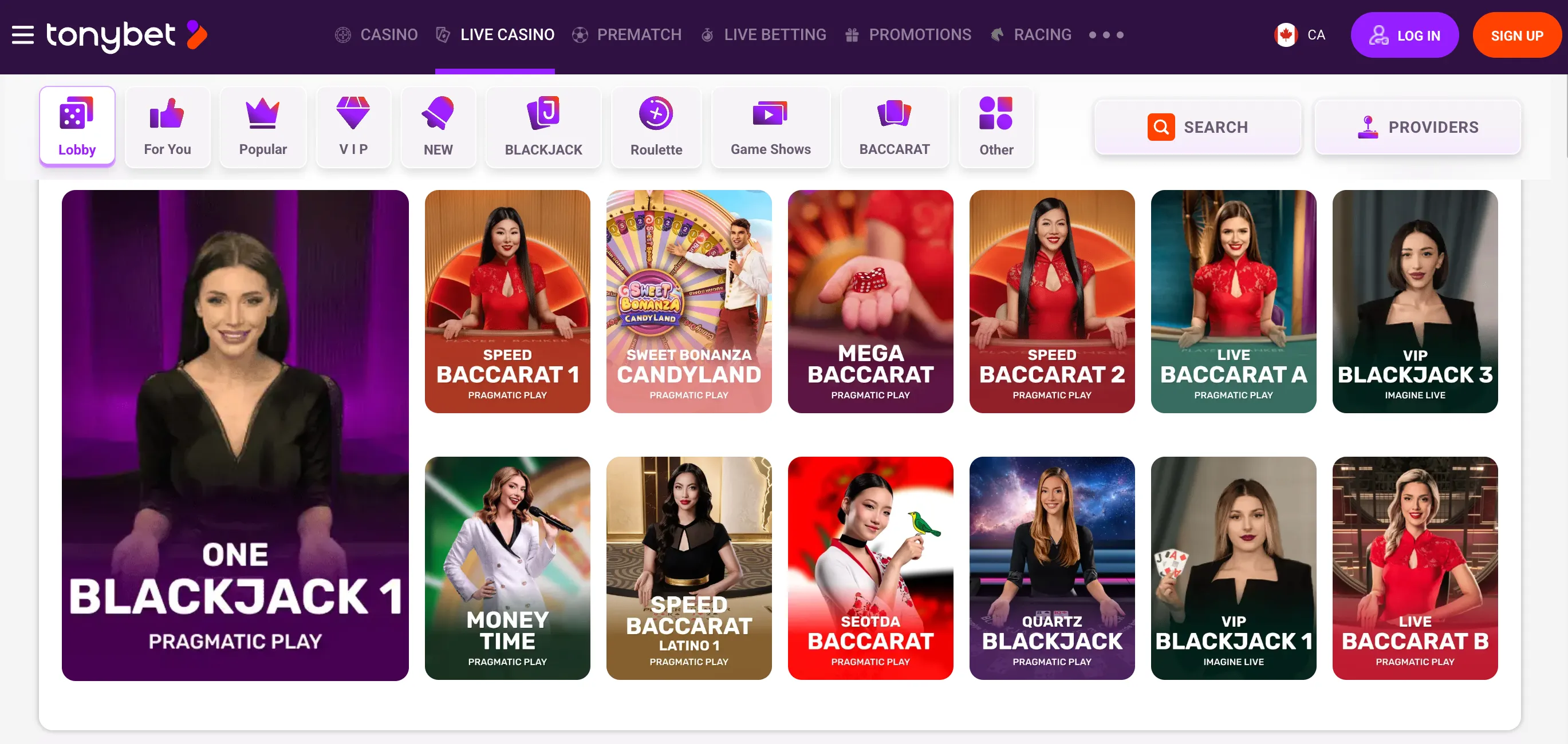Open VIP Blackjack 1 game
Image resolution: width=1568 pixels, height=744 pixels.
1233,568
